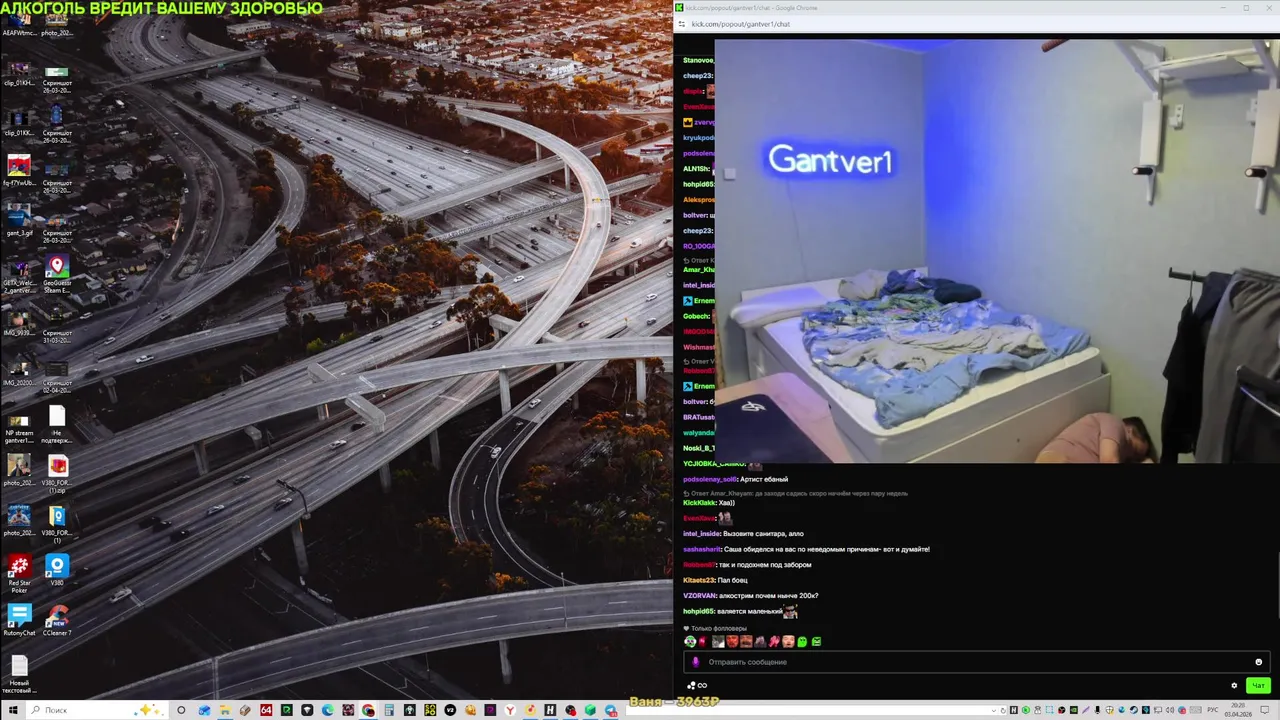Click the Kitaets23 username in chat
This screenshot has height=720, width=1280.
(x=699, y=580)
